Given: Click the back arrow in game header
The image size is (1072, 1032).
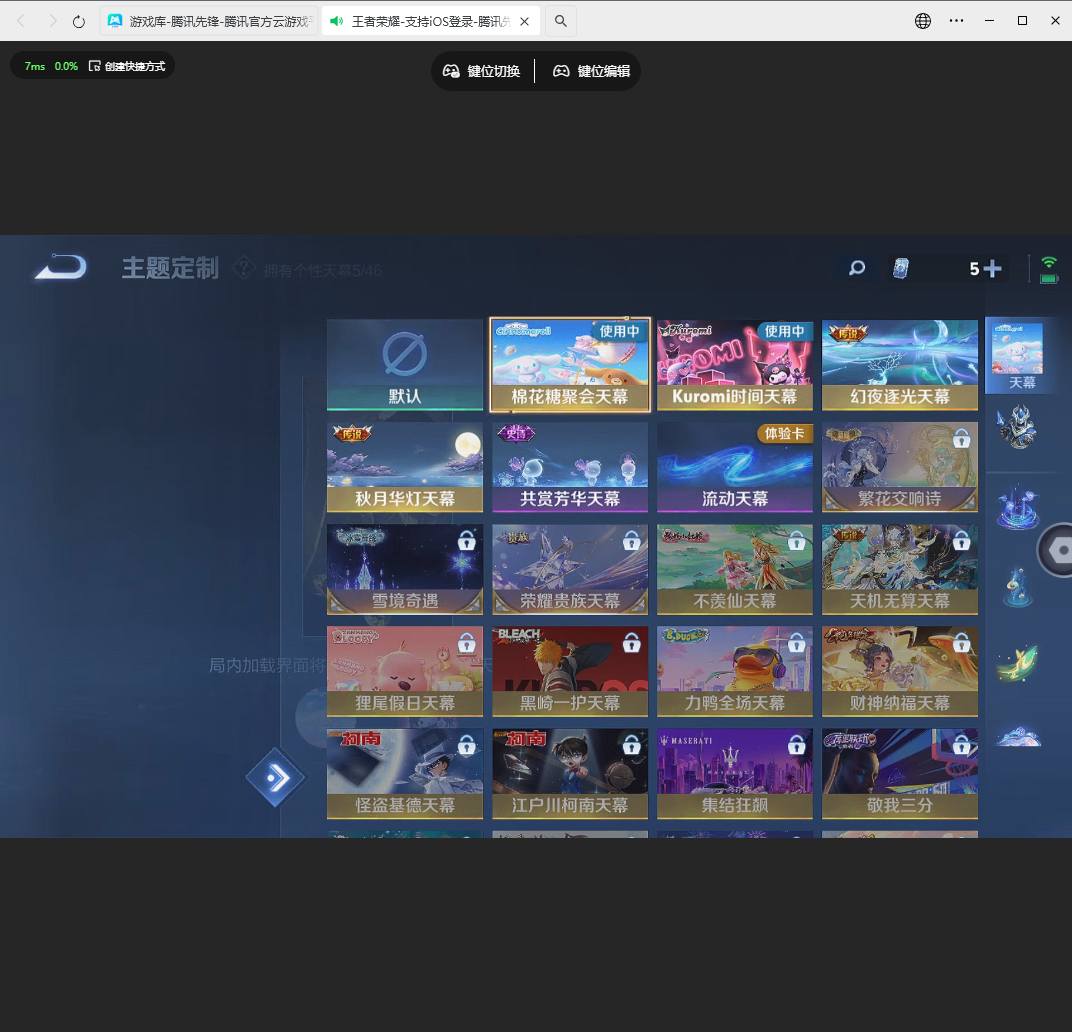Looking at the screenshot, I should 60,268.
